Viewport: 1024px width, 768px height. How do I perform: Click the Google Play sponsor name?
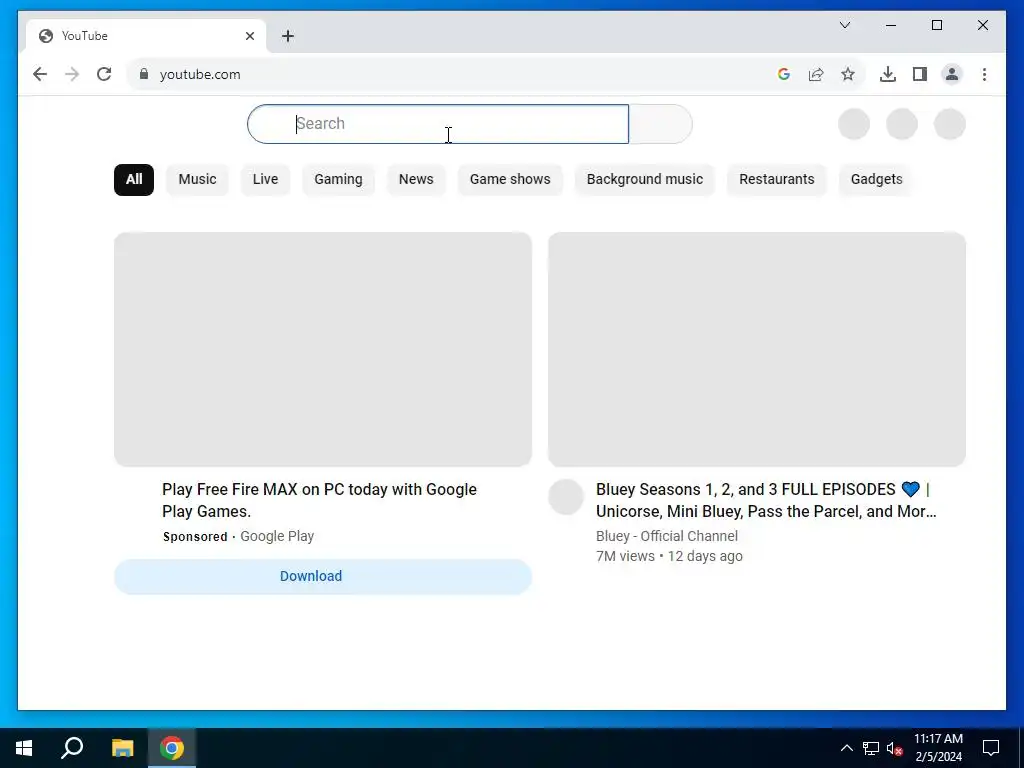(277, 536)
